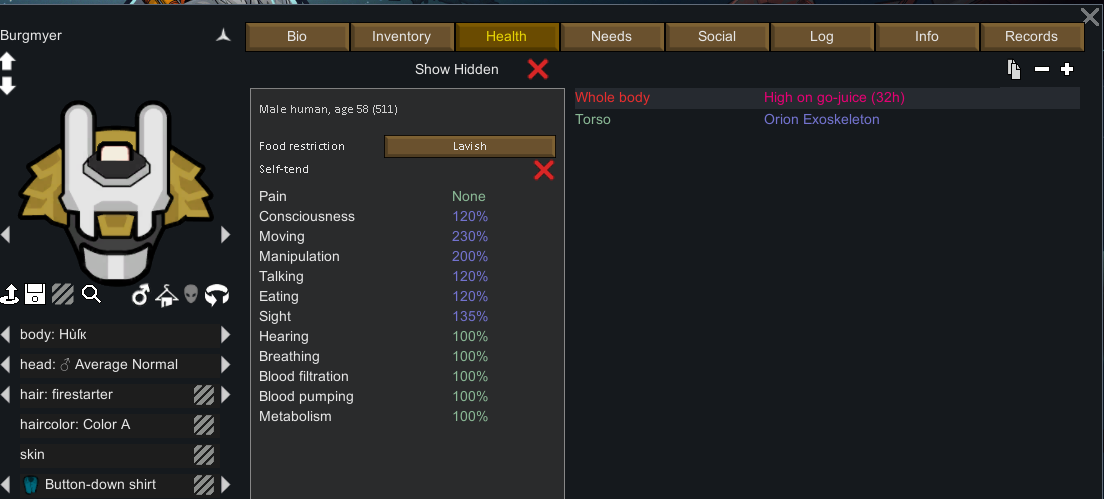1104x499 pixels.
Task: Click the minus icon to remove a hediff
Action: click(1042, 69)
